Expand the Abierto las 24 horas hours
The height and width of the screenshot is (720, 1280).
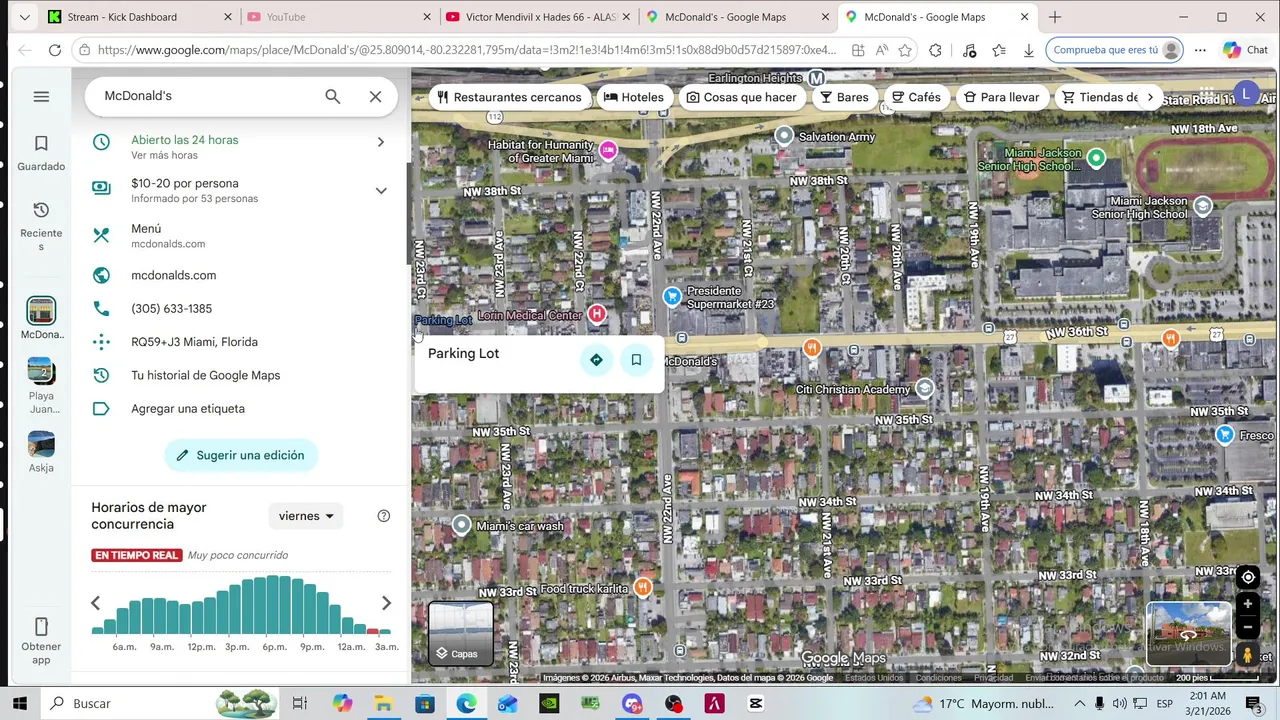(x=240, y=146)
